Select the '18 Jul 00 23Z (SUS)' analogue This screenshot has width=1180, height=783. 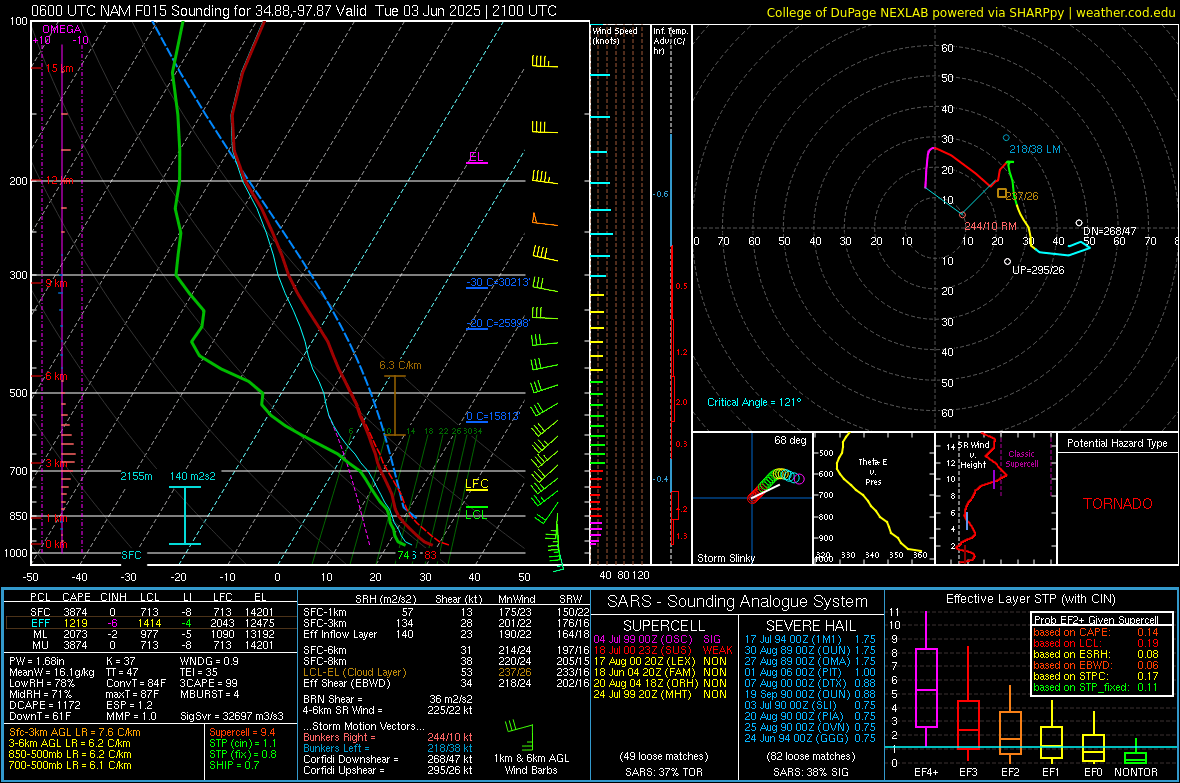coord(663,650)
